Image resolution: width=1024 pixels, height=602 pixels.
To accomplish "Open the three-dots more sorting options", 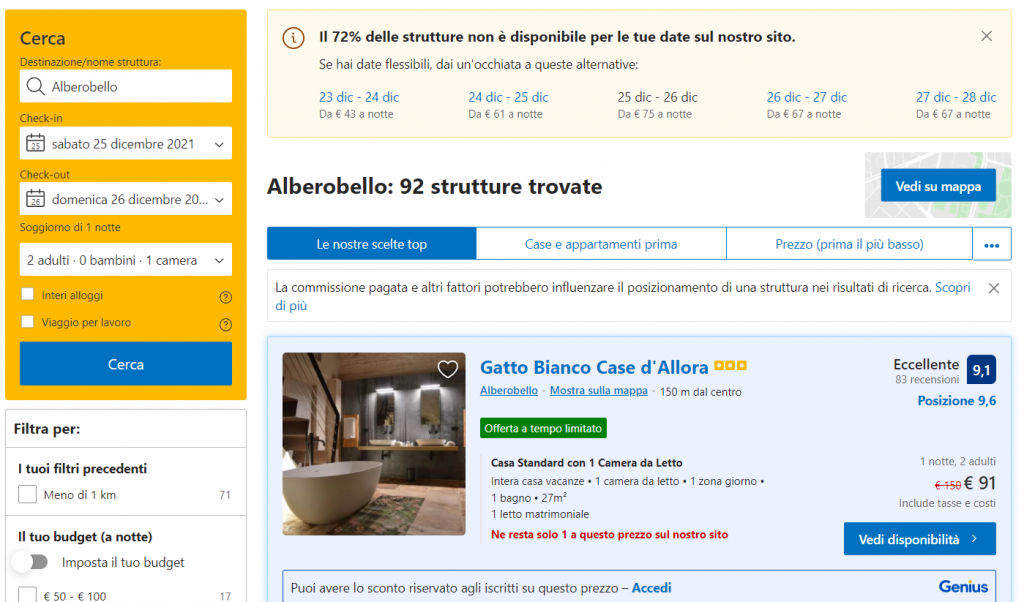I will pyautogui.click(x=992, y=244).
